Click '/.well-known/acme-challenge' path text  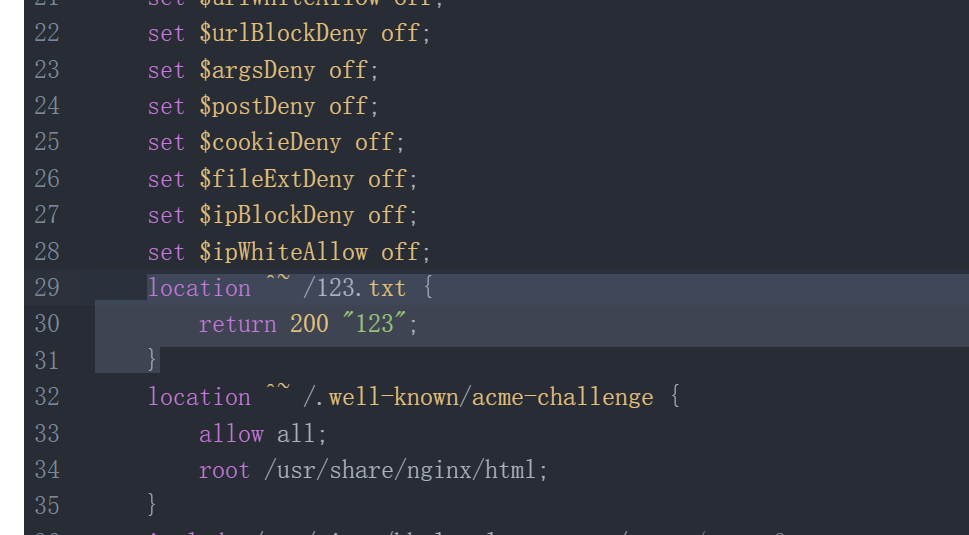click(478, 397)
